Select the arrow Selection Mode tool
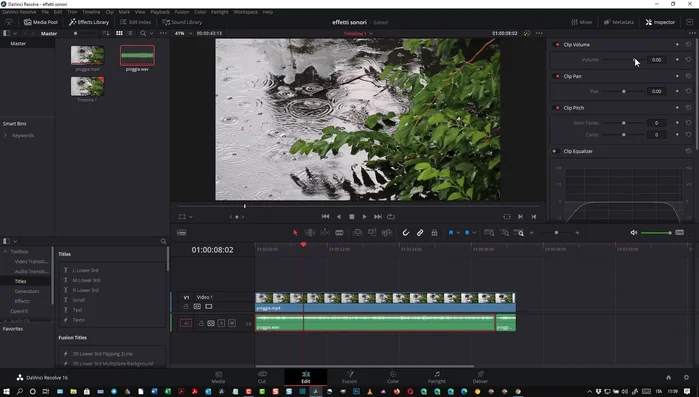This screenshot has height=397, width=699. click(295, 233)
